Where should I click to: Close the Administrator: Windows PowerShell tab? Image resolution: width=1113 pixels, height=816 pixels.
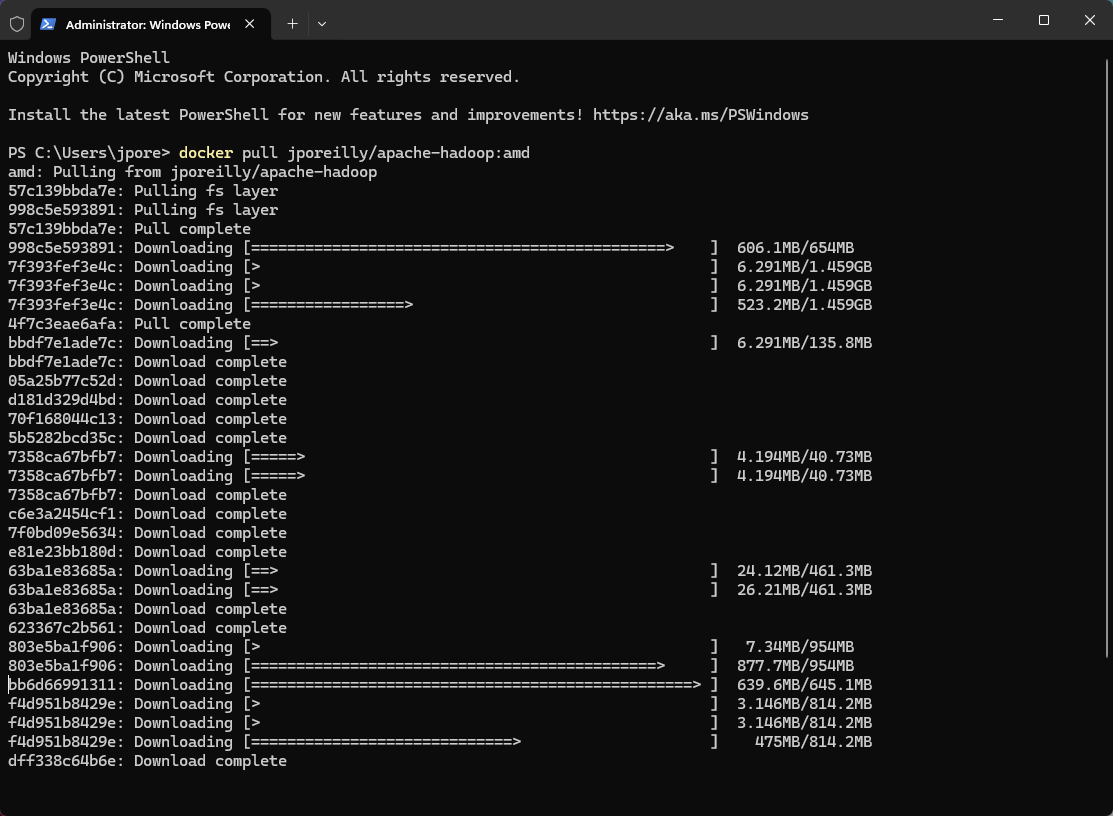tap(250, 24)
